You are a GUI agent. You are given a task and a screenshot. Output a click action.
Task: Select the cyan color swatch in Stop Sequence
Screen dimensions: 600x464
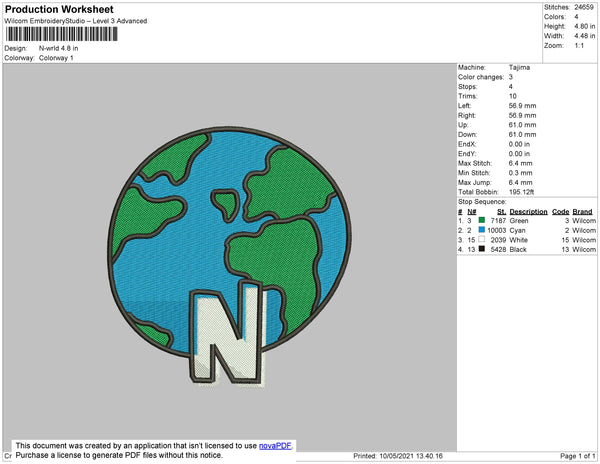pos(481,229)
